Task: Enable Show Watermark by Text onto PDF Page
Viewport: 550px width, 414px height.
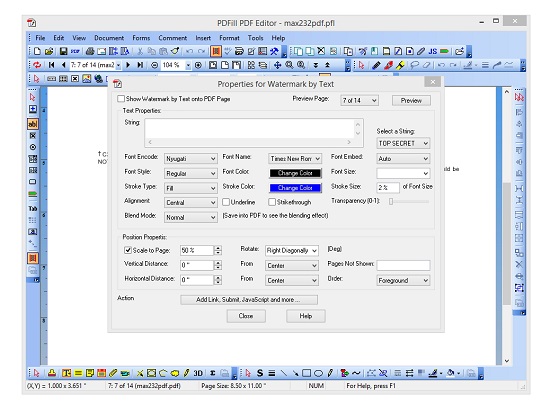Action: (x=121, y=99)
